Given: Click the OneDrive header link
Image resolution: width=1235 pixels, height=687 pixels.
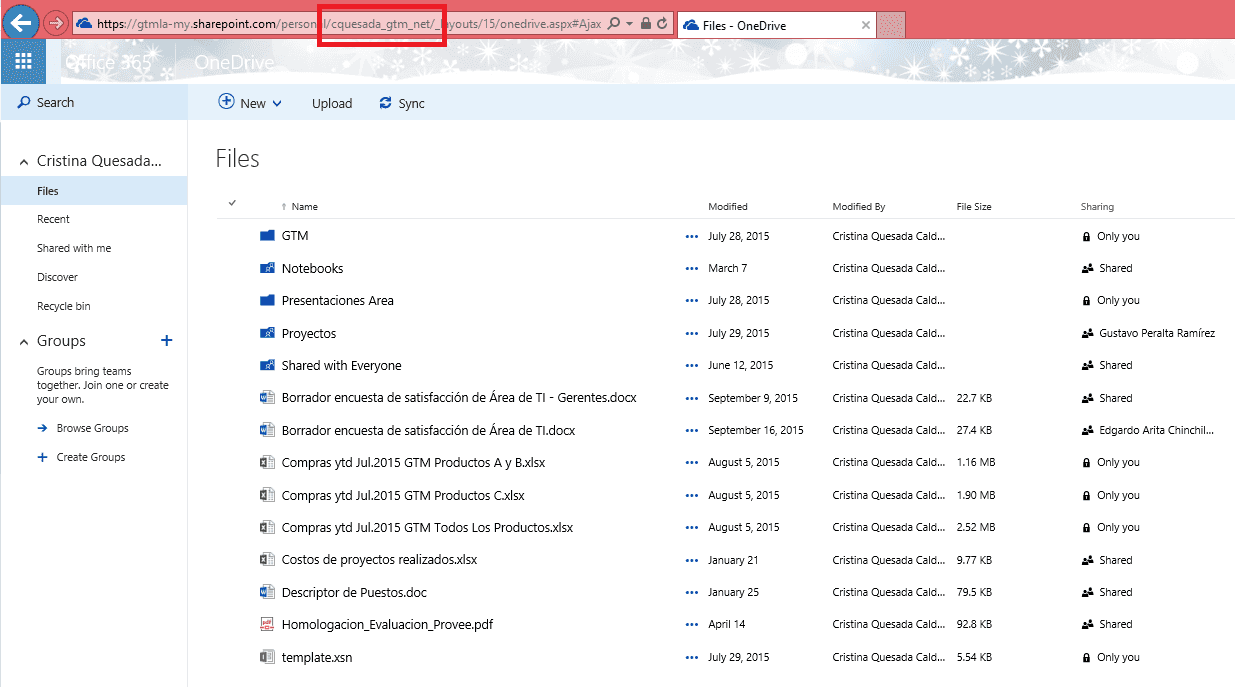Looking at the screenshot, I should (x=234, y=63).
